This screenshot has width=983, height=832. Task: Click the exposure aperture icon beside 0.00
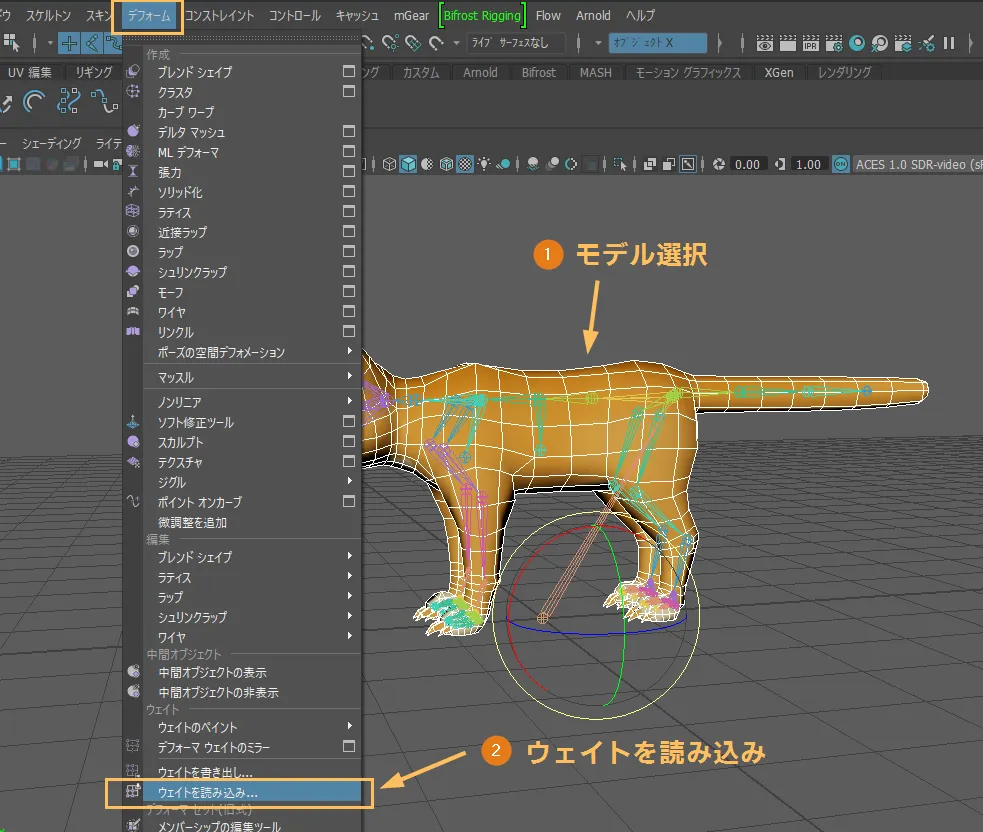718,164
